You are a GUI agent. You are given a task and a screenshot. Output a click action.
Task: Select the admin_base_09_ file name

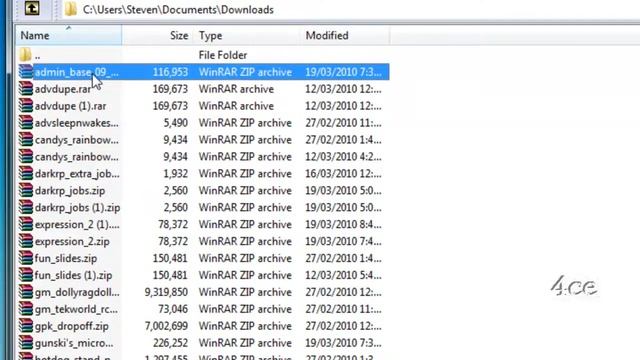pyautogui.click(x=77, y=72)
